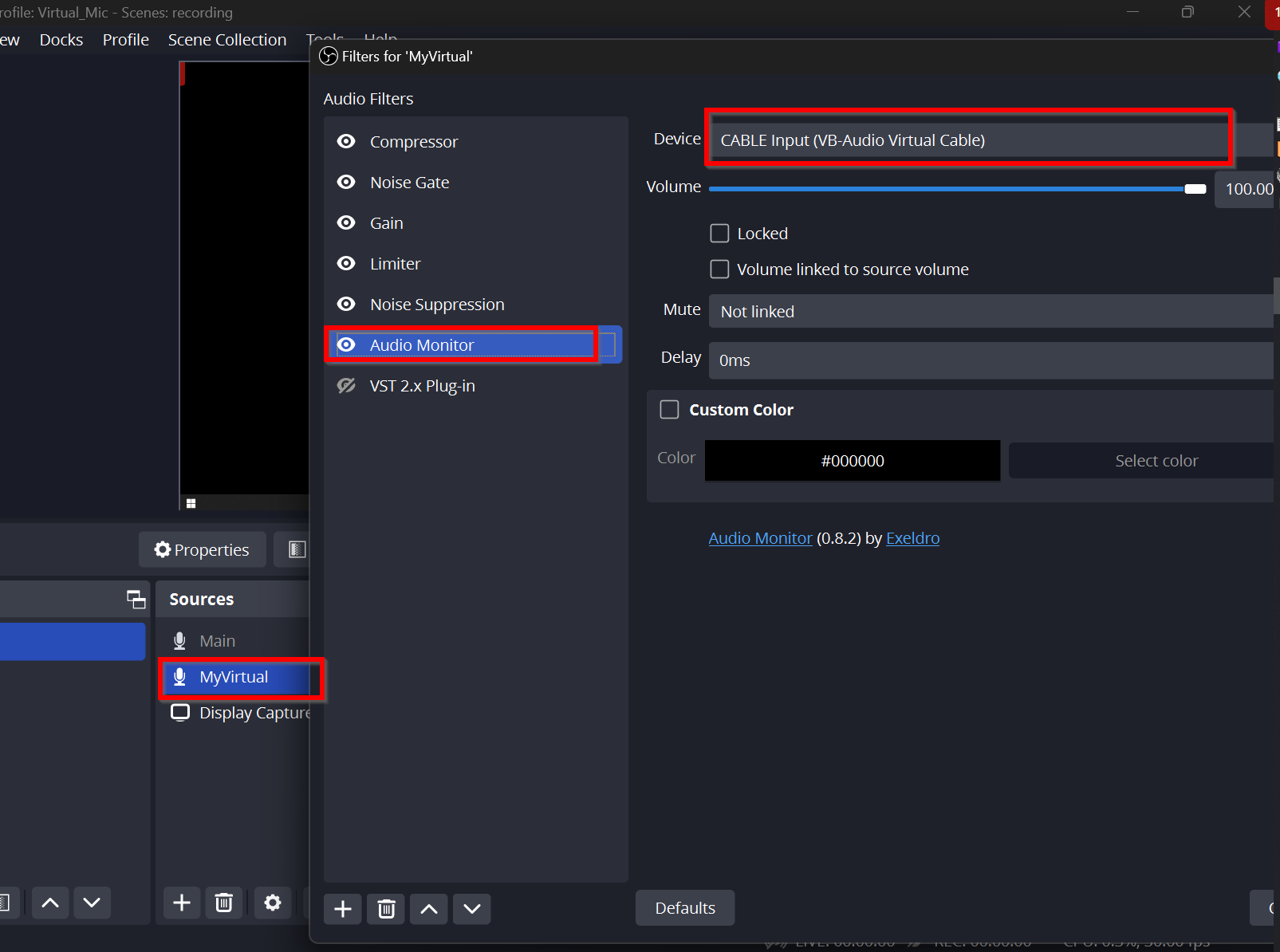Move selected filter up in Filters dialog
Viewport: 1280px width, 952px height.
429,909
